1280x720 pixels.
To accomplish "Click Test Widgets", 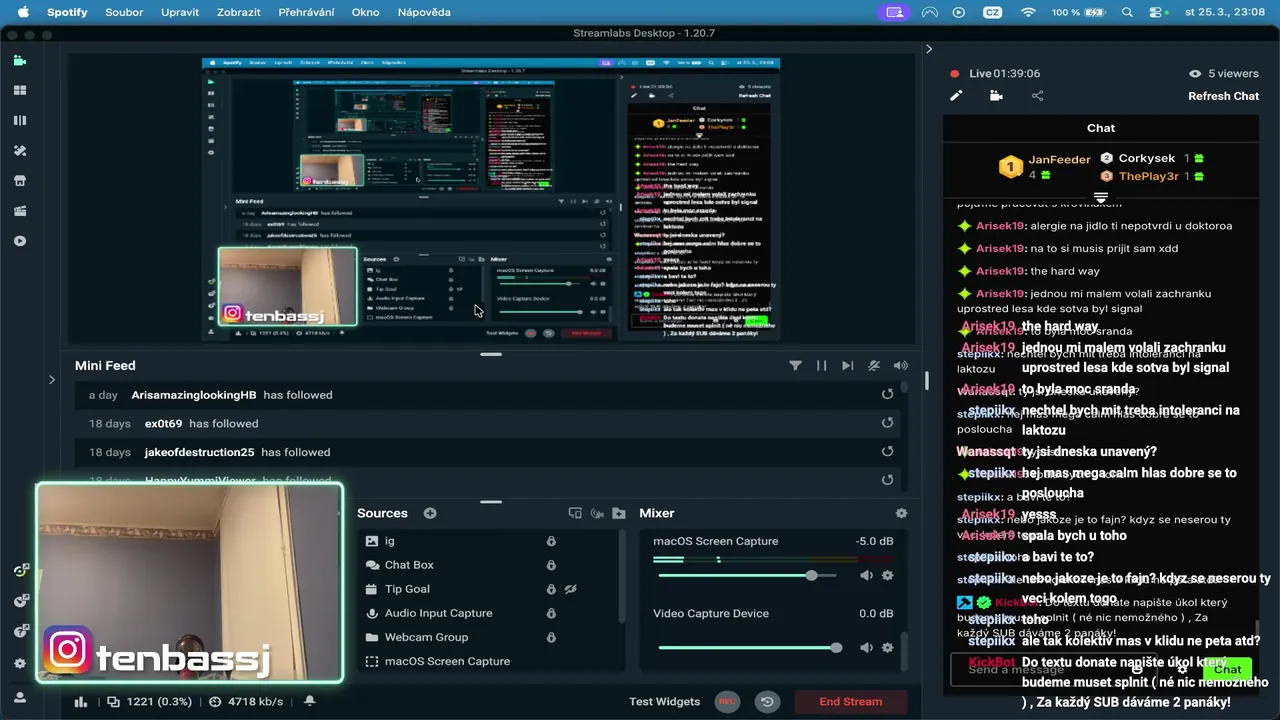I will pyautogui.click(x=664, y=702).
